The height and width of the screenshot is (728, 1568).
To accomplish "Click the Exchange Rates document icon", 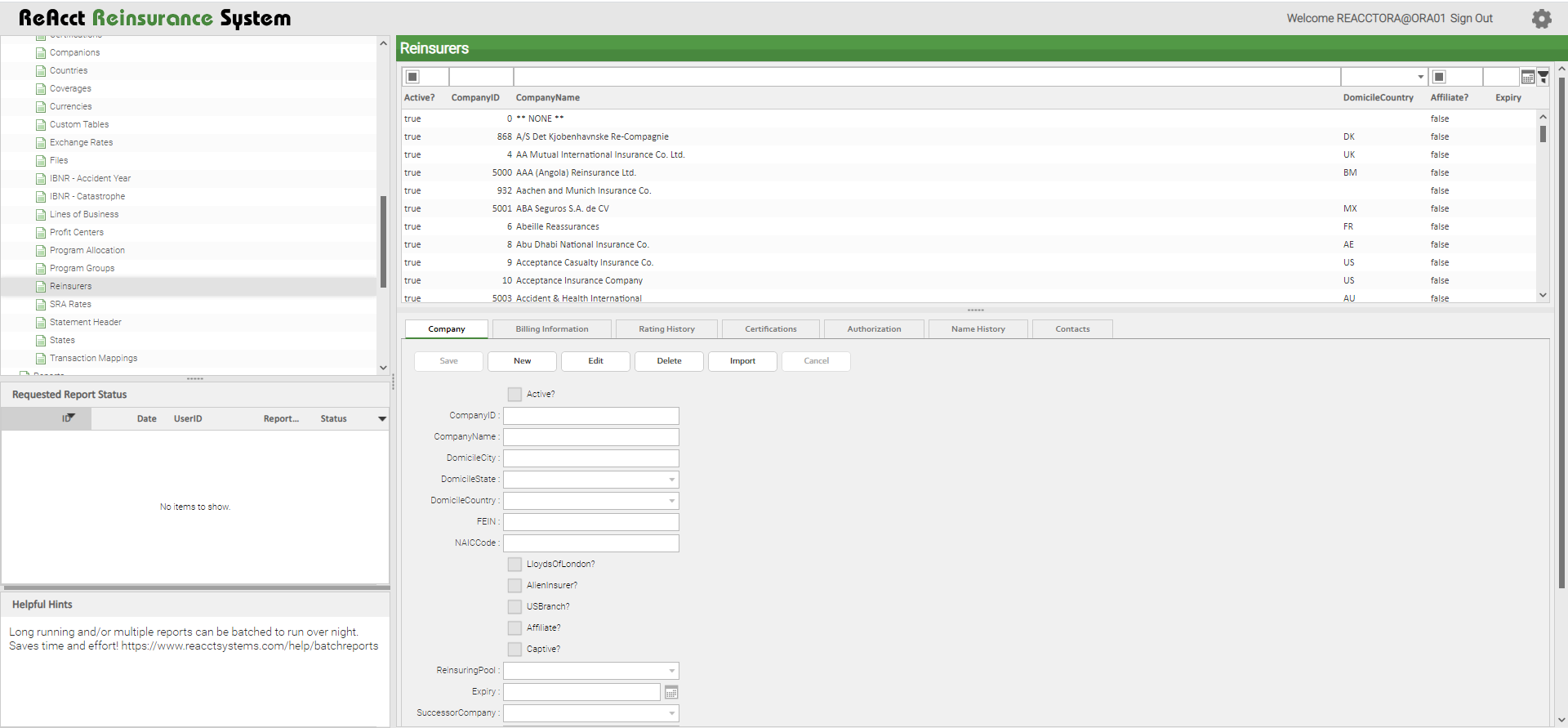I will (x=41, y=143).
